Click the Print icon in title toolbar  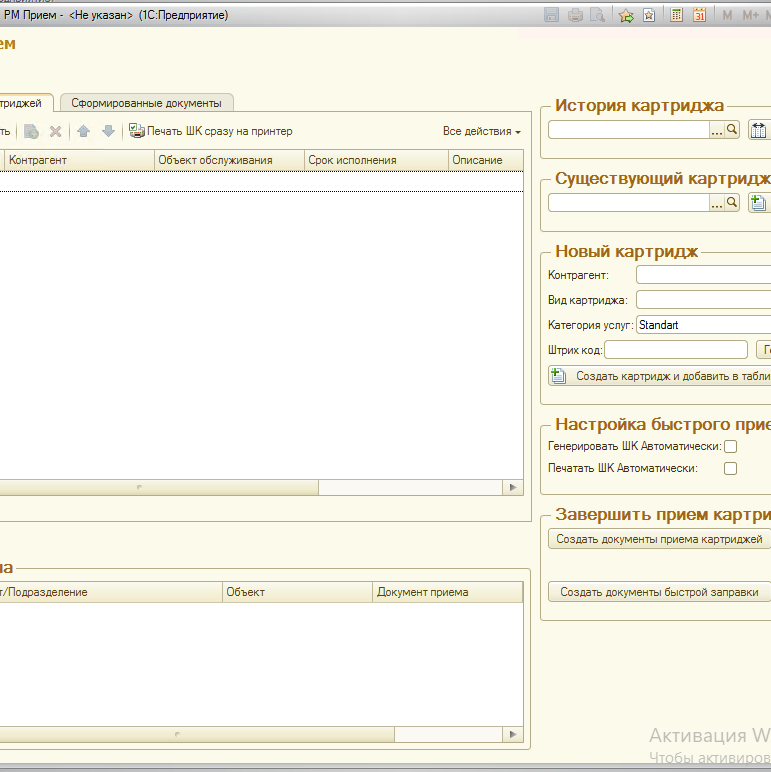coord(575,15)
